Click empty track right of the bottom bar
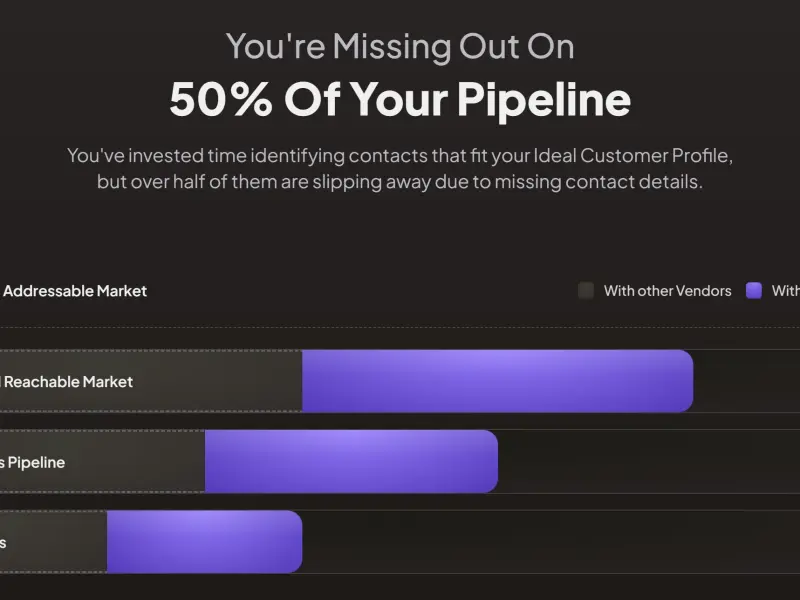 (551, 542)
